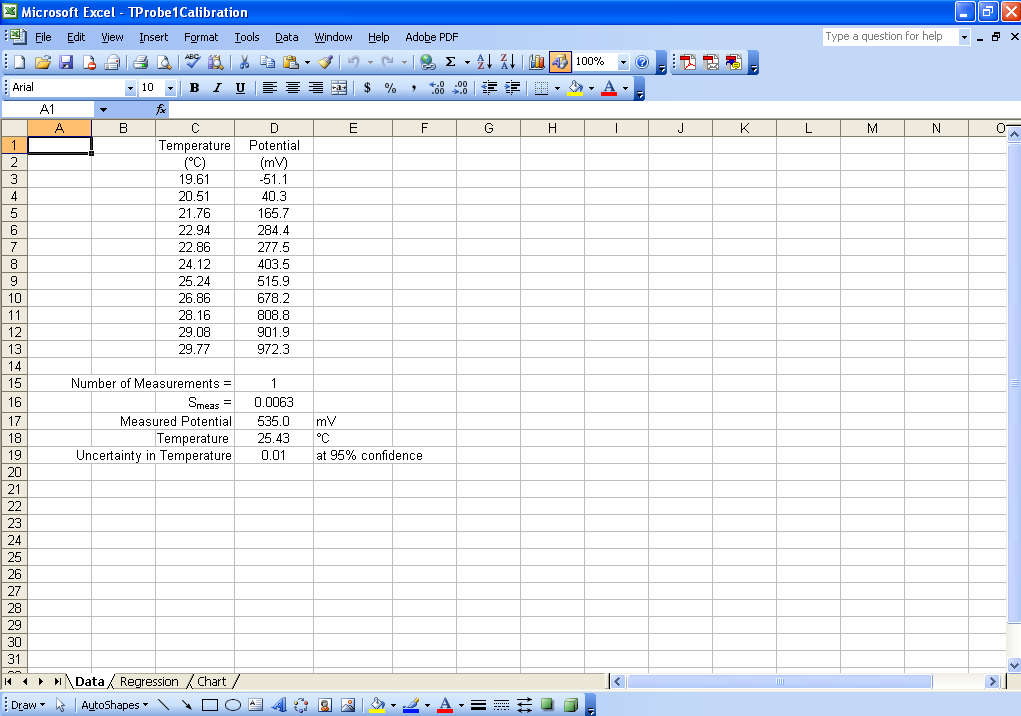Open the Borders dropdown arrow
This screenshot has height=716, width=1021.
[557, 88]
